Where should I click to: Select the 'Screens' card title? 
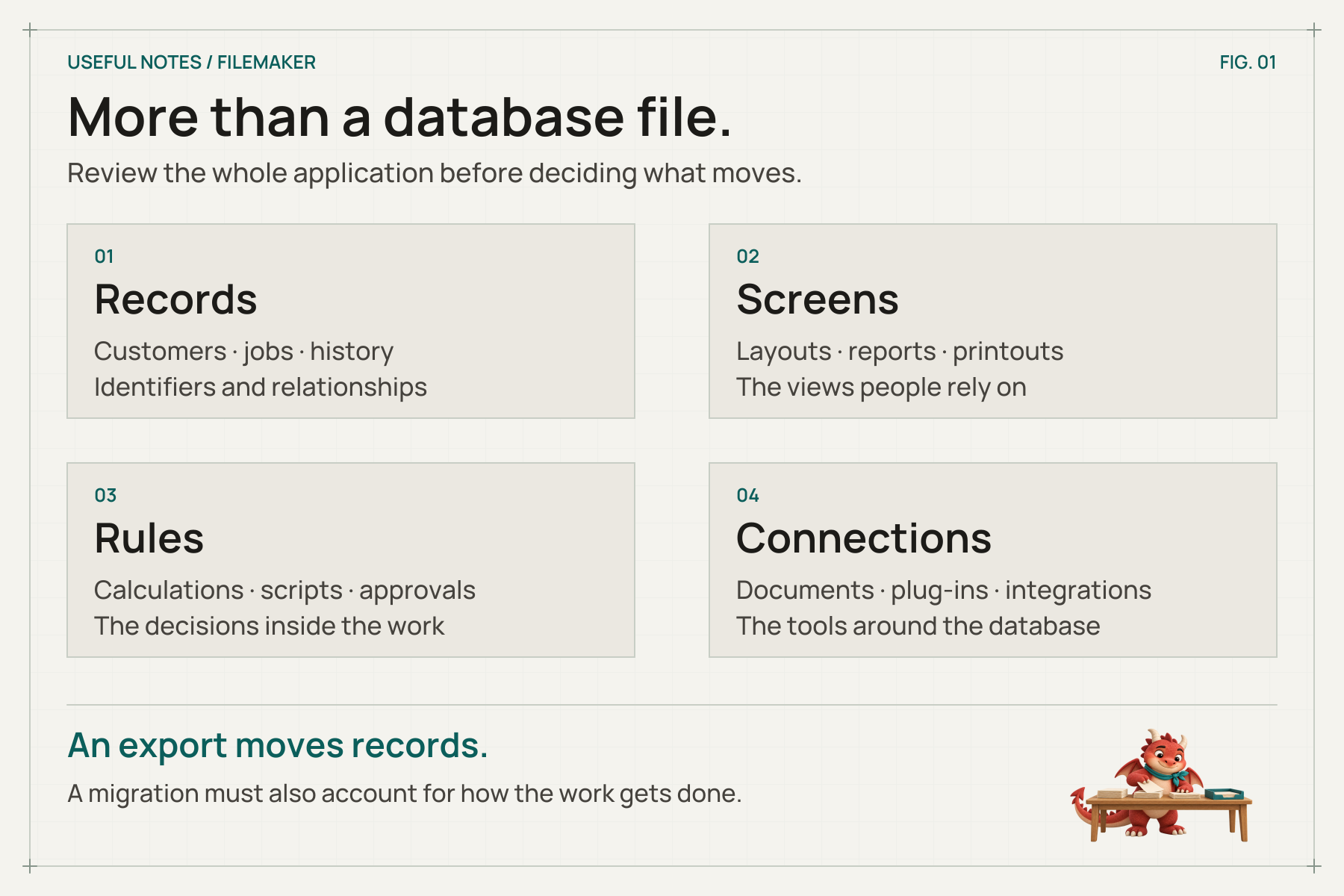(x=817, y=299)
